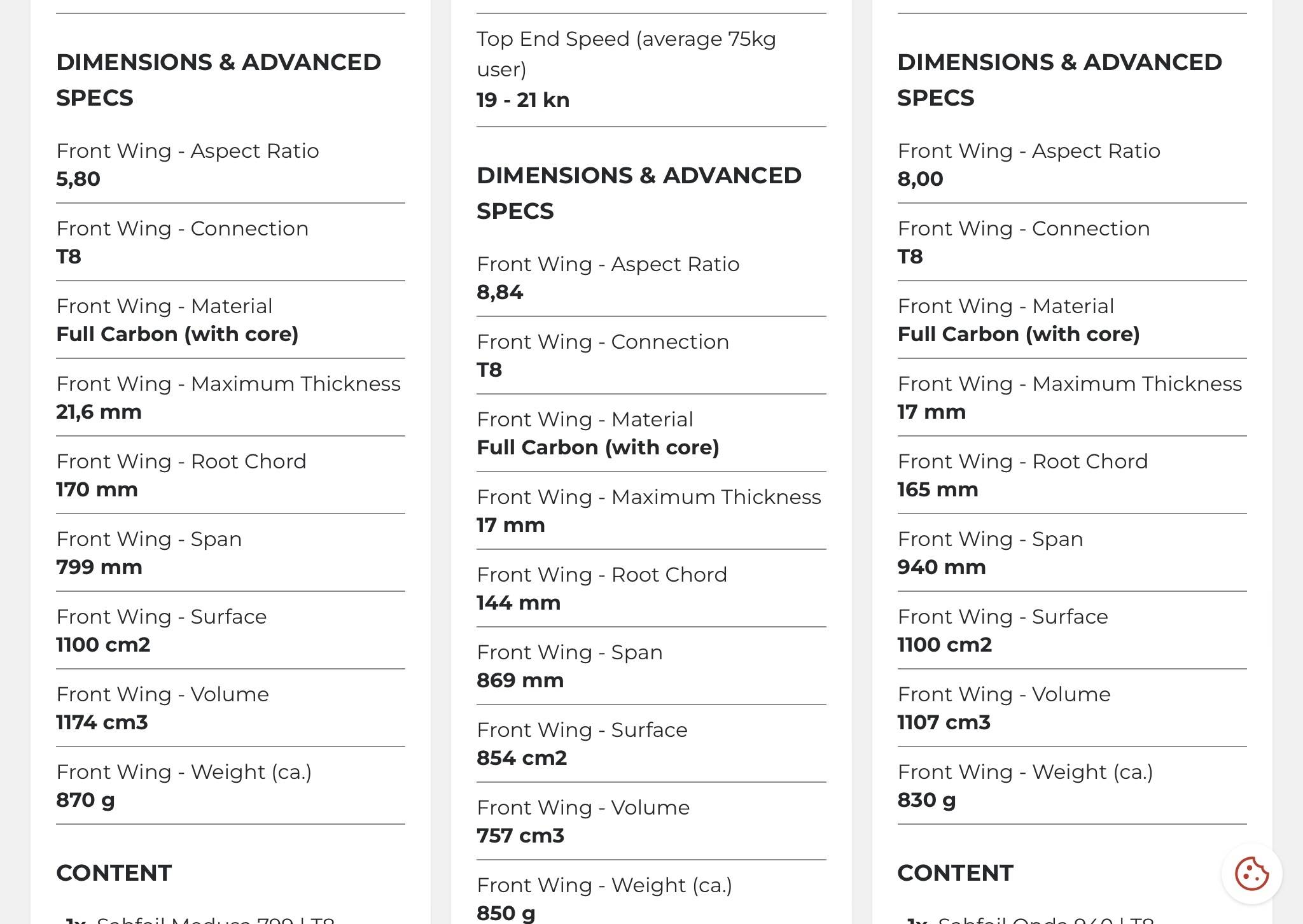
Task: Select the 870 g weight value
Action: [85, 800]
